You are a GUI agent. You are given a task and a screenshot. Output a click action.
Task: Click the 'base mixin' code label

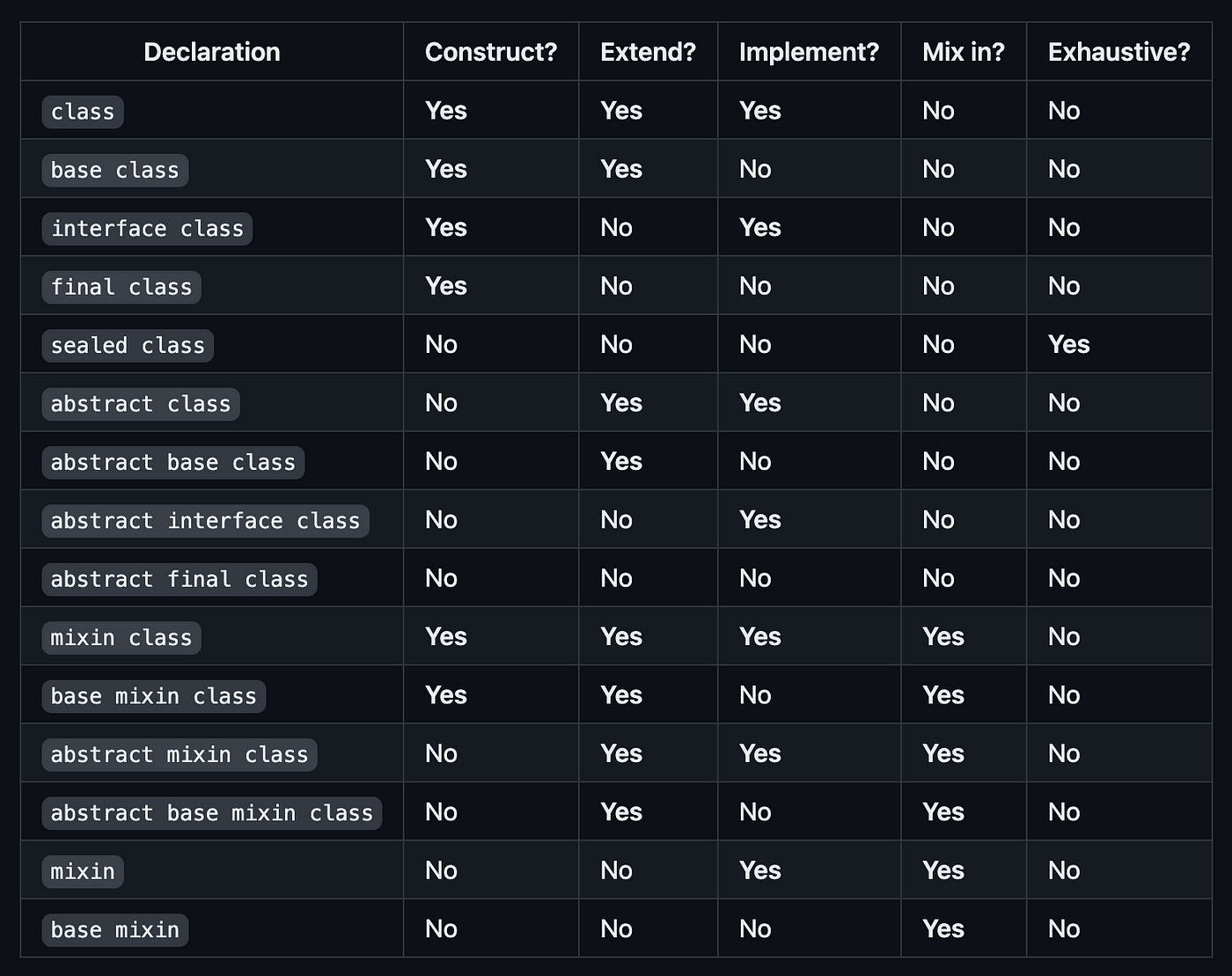pyautogui.click(x=115, y=929)
